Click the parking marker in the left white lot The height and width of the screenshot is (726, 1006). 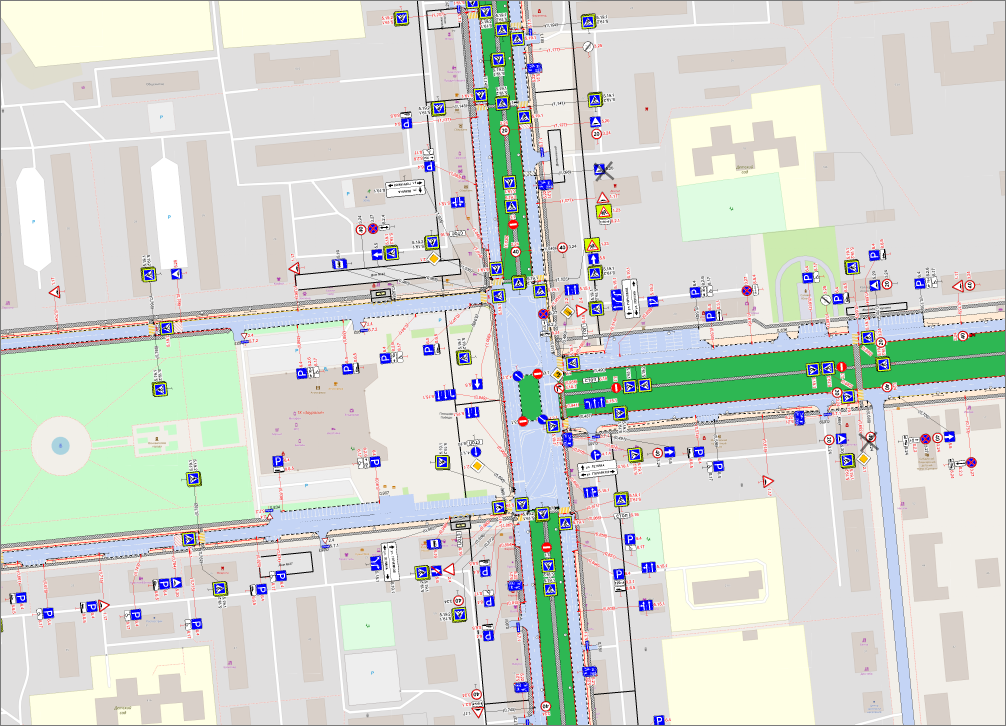point(33,221)
